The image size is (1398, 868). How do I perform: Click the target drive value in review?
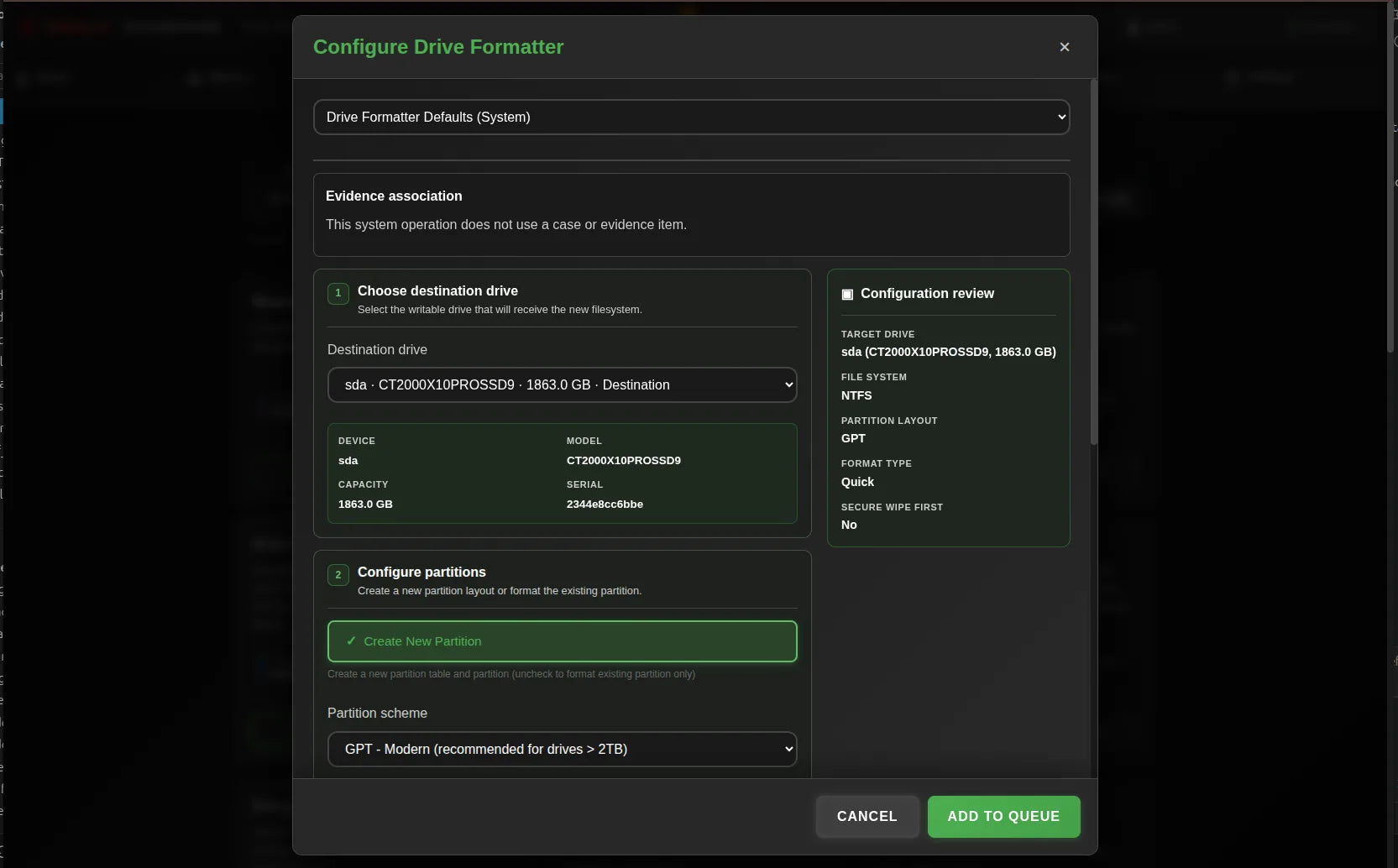[949, 352]
